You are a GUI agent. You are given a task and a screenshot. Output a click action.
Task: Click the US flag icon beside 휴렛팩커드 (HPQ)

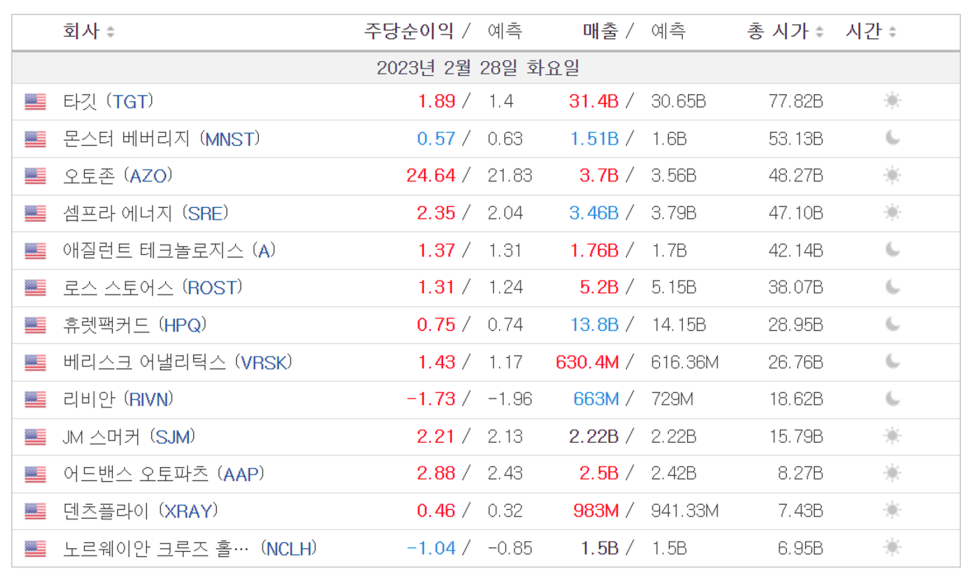(36, 325)
